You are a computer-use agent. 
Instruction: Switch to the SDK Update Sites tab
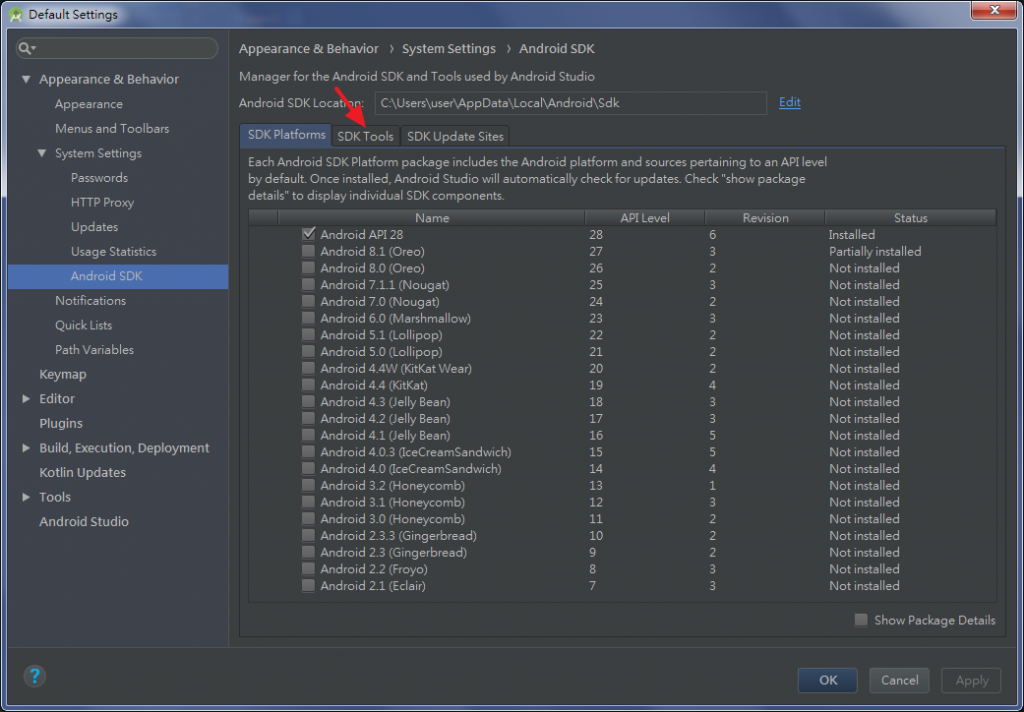point(455,136)
